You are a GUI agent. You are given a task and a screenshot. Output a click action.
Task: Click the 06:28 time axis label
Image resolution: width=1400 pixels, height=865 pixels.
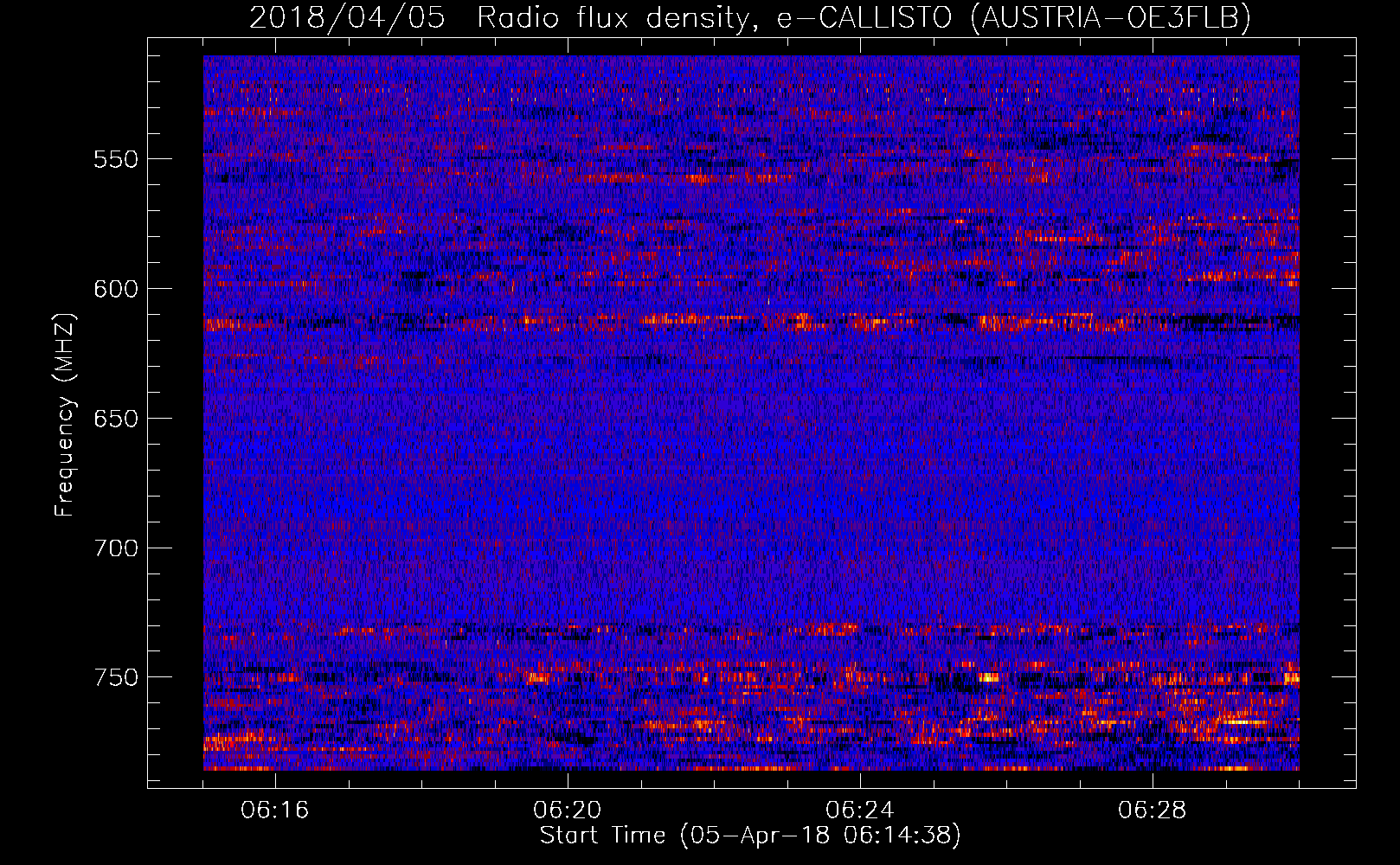click(x=1153, y=811)
